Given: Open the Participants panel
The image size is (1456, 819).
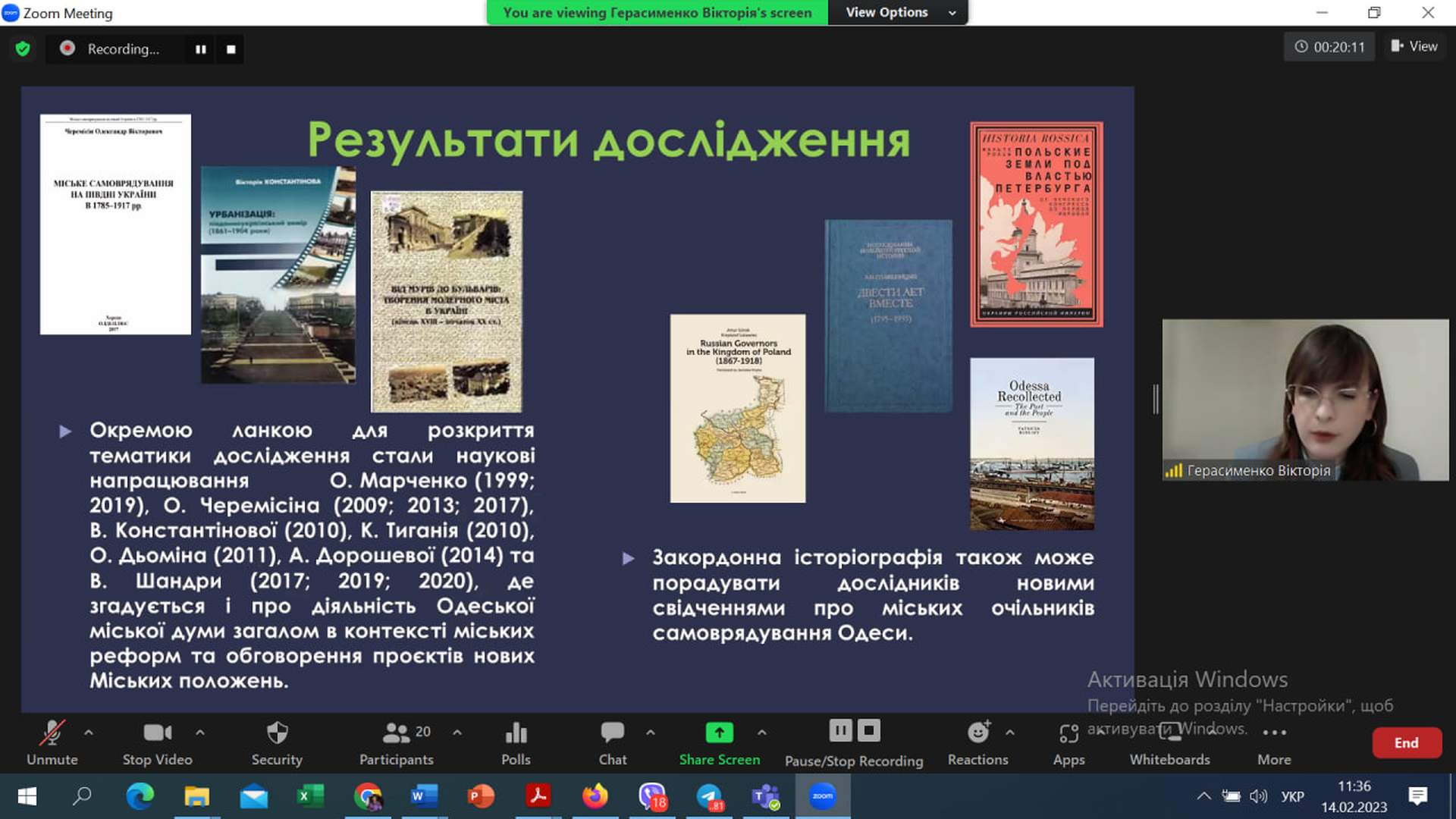Looking at the screenshot, I should 397,742.
